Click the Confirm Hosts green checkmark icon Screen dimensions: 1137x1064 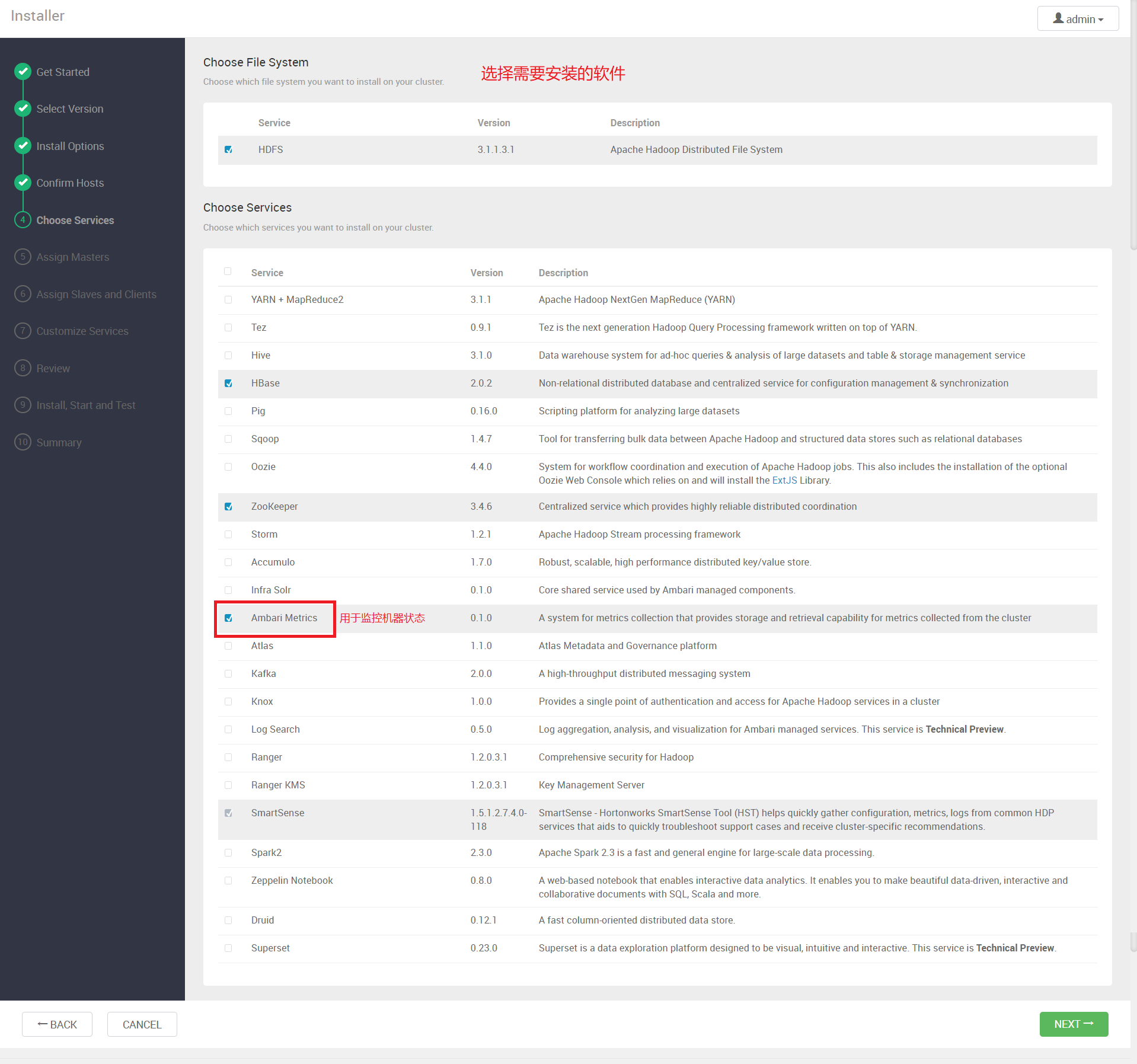point(23,183)
